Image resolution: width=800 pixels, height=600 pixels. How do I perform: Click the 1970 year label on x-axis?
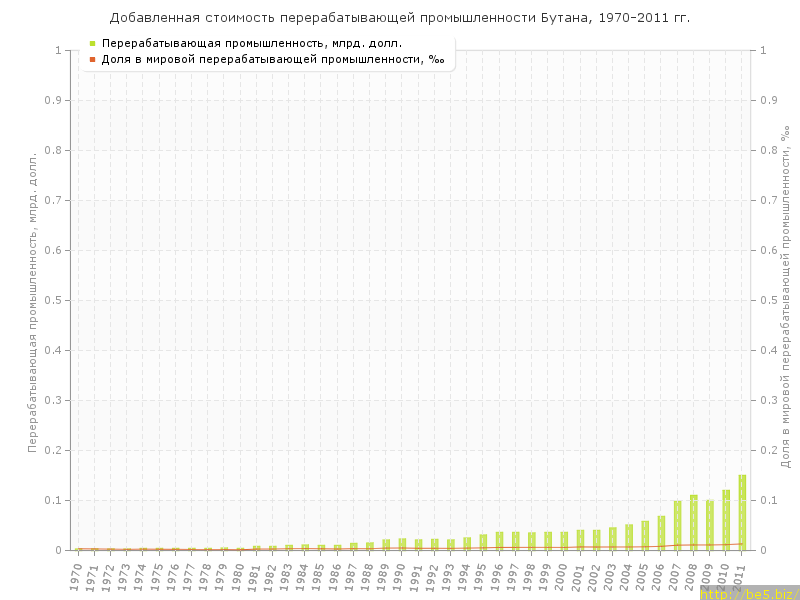(76, 576)
